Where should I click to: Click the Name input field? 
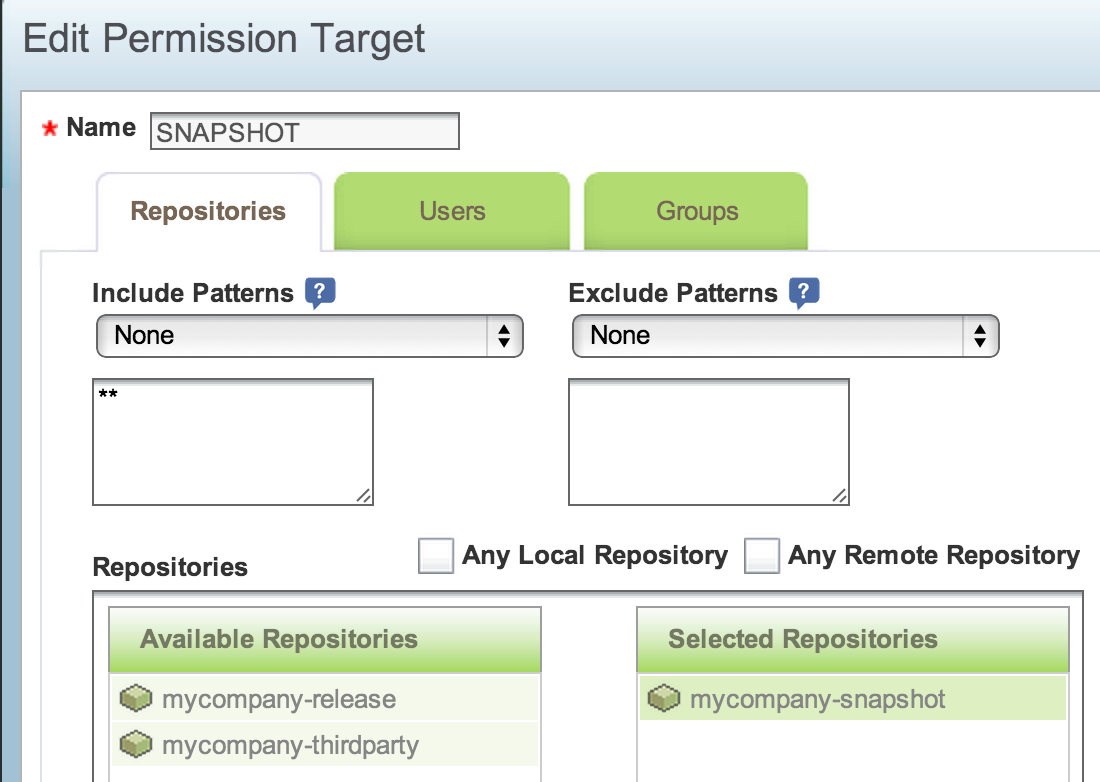tap(304, 132)
